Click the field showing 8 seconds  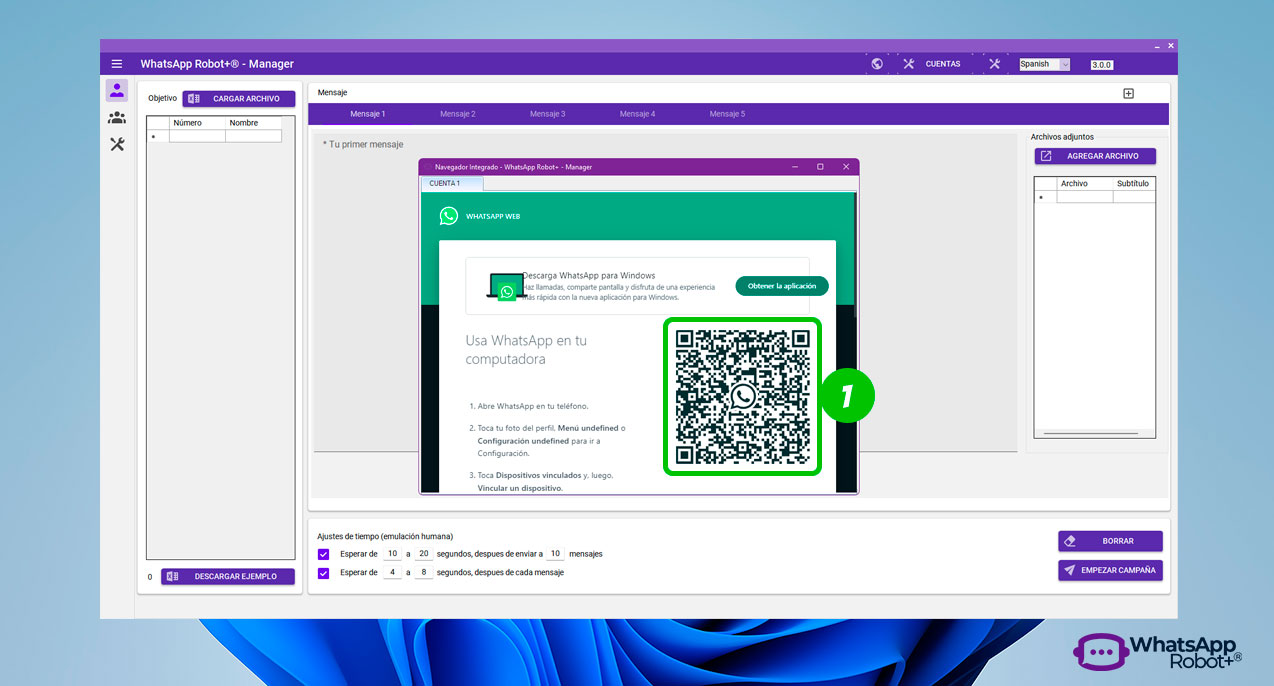[423, 573]
